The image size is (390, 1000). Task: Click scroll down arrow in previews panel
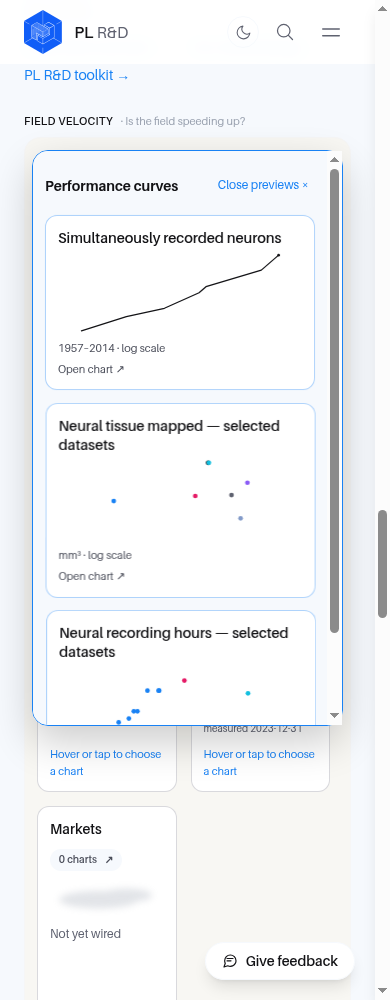pyautogui.click(x=335, y=716)
